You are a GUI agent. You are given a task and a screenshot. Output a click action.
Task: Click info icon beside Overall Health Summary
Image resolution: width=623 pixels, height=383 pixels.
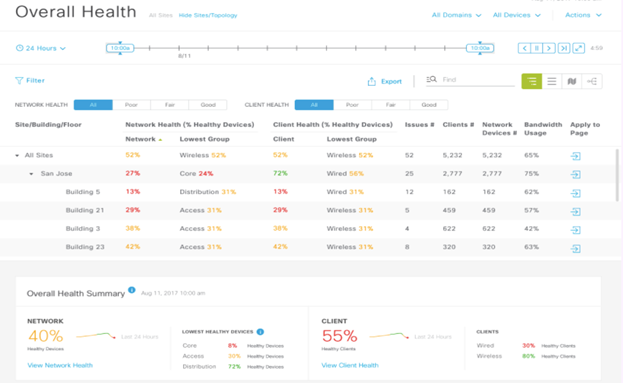[x=132, y=290]
